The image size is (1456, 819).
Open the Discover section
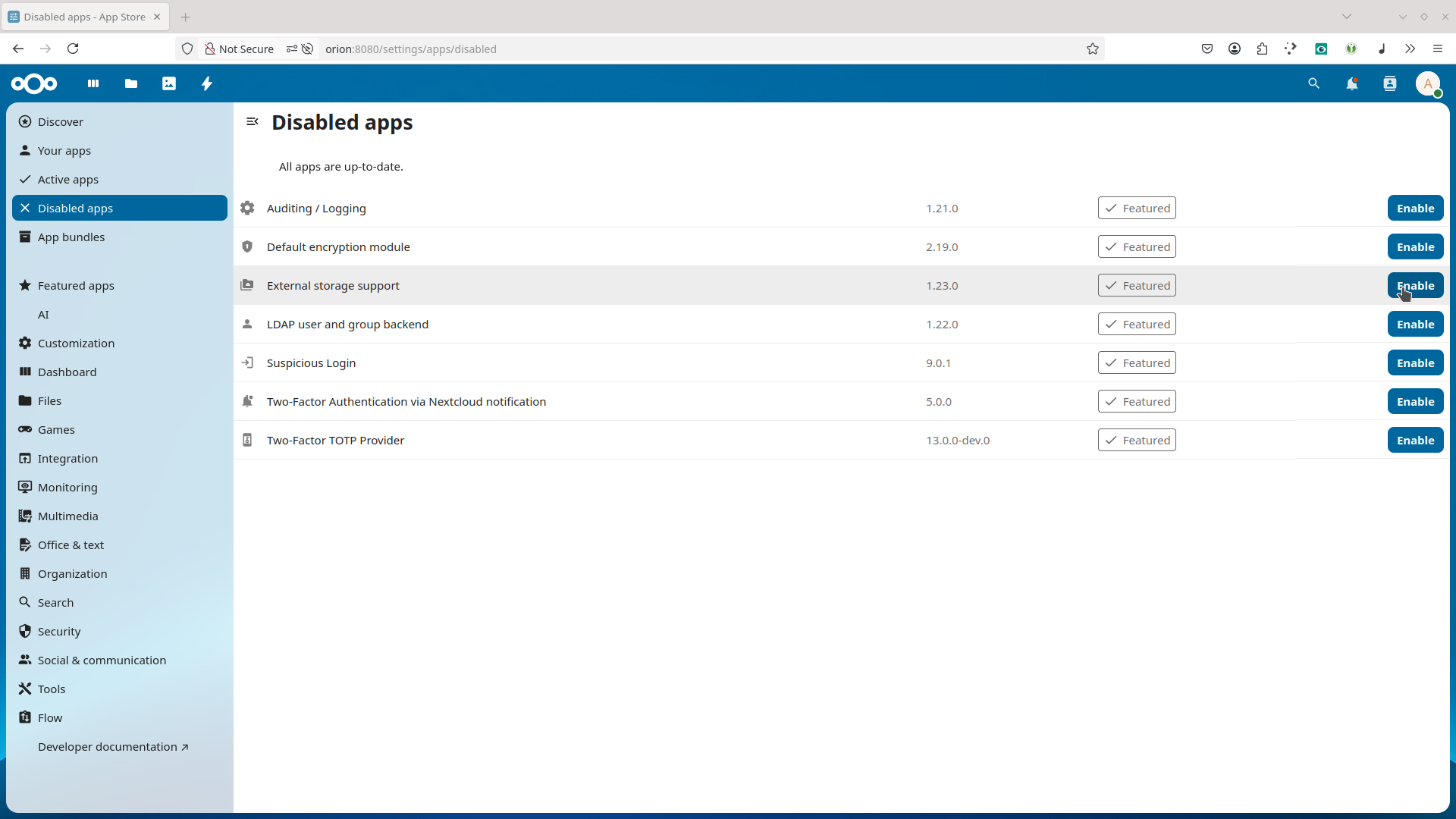click(120, 121)
